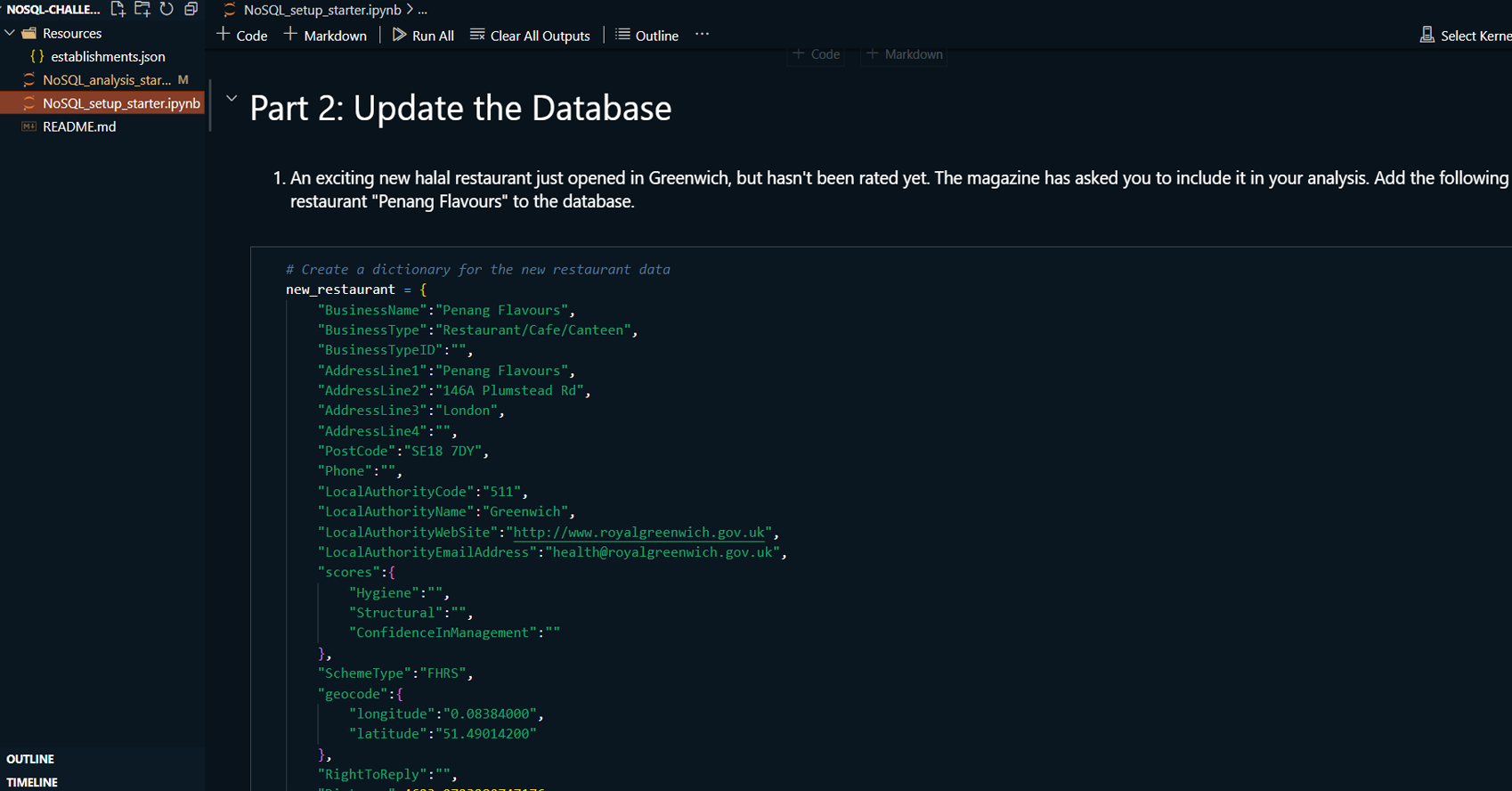This screenshot has height=791, width=1512.
Task: Open the more actions ellipsis in notebook toolbar
Action: [x=702, y=35]
